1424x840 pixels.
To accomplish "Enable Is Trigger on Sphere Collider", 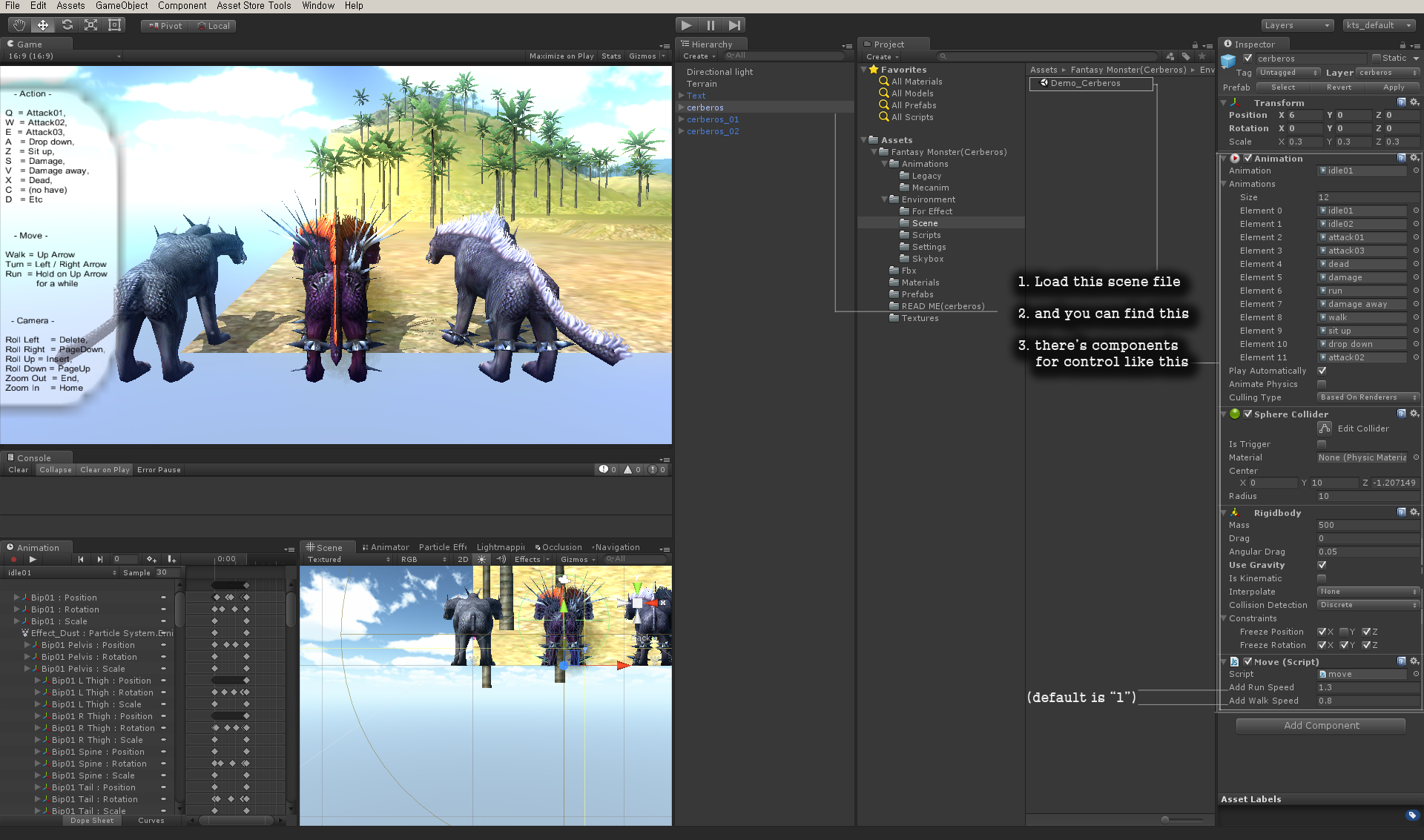I will click(x=1322, y=444).
